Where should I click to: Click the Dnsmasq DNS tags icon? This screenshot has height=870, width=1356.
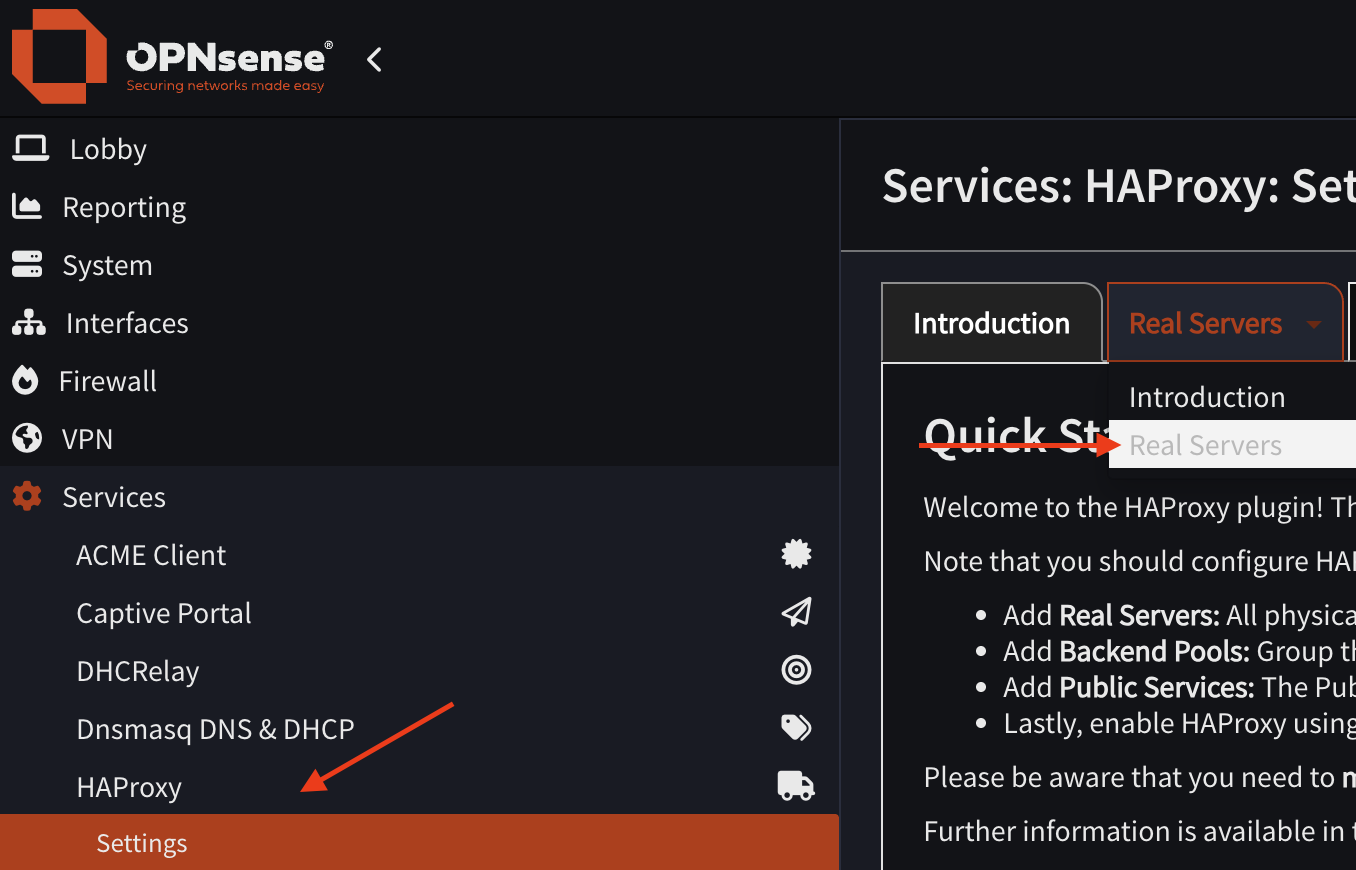coord(796,728)
